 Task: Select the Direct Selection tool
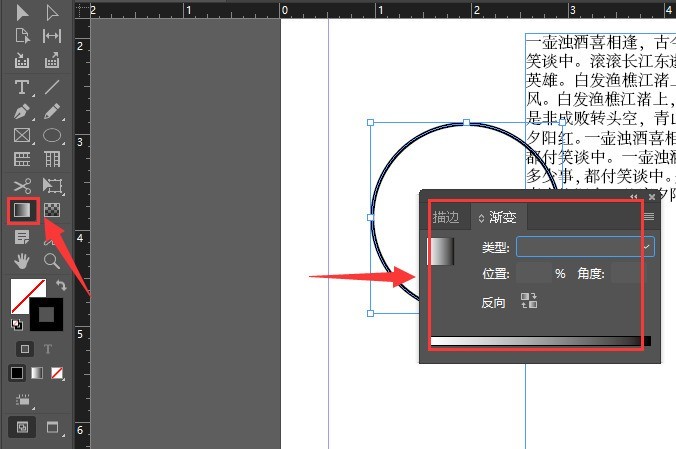pos(52,12)
